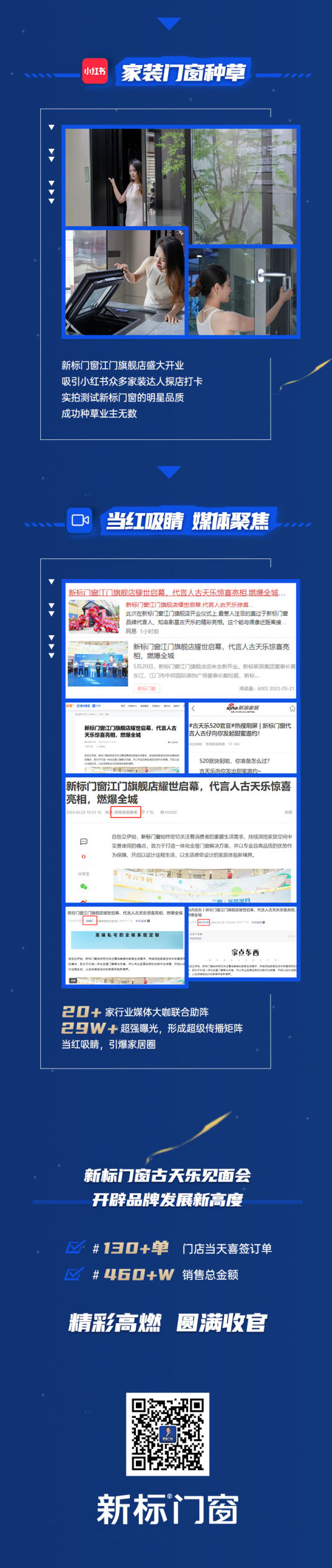Open the Tencent article titled 代言人古天乐惊喜亮相
This screenshot has height=1568, width=332.
[130, 731]
